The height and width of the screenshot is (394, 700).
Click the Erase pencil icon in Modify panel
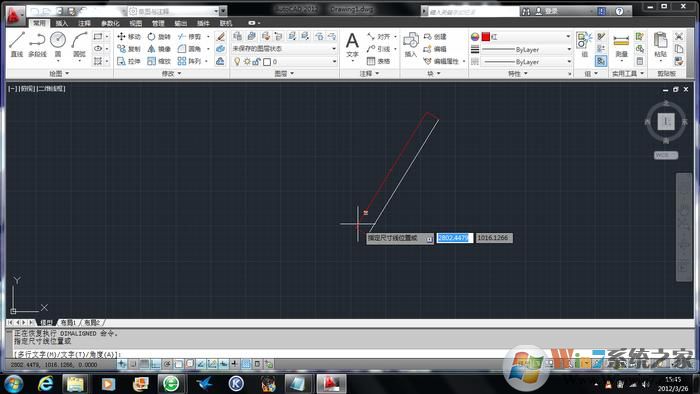tap(221, 37)
